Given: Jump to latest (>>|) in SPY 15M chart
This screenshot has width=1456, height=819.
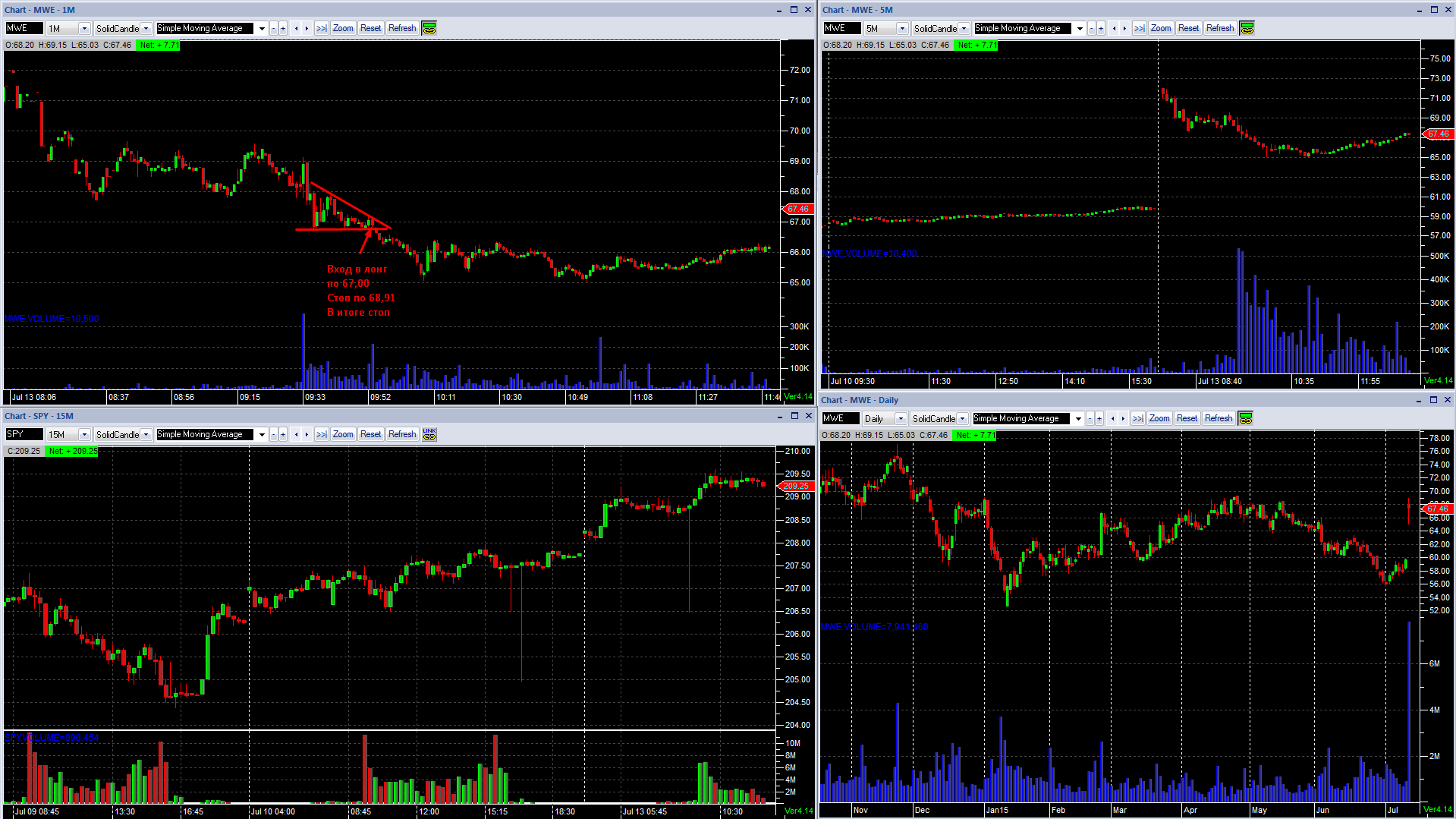Looking at the screenshot, I should (322, 434).
